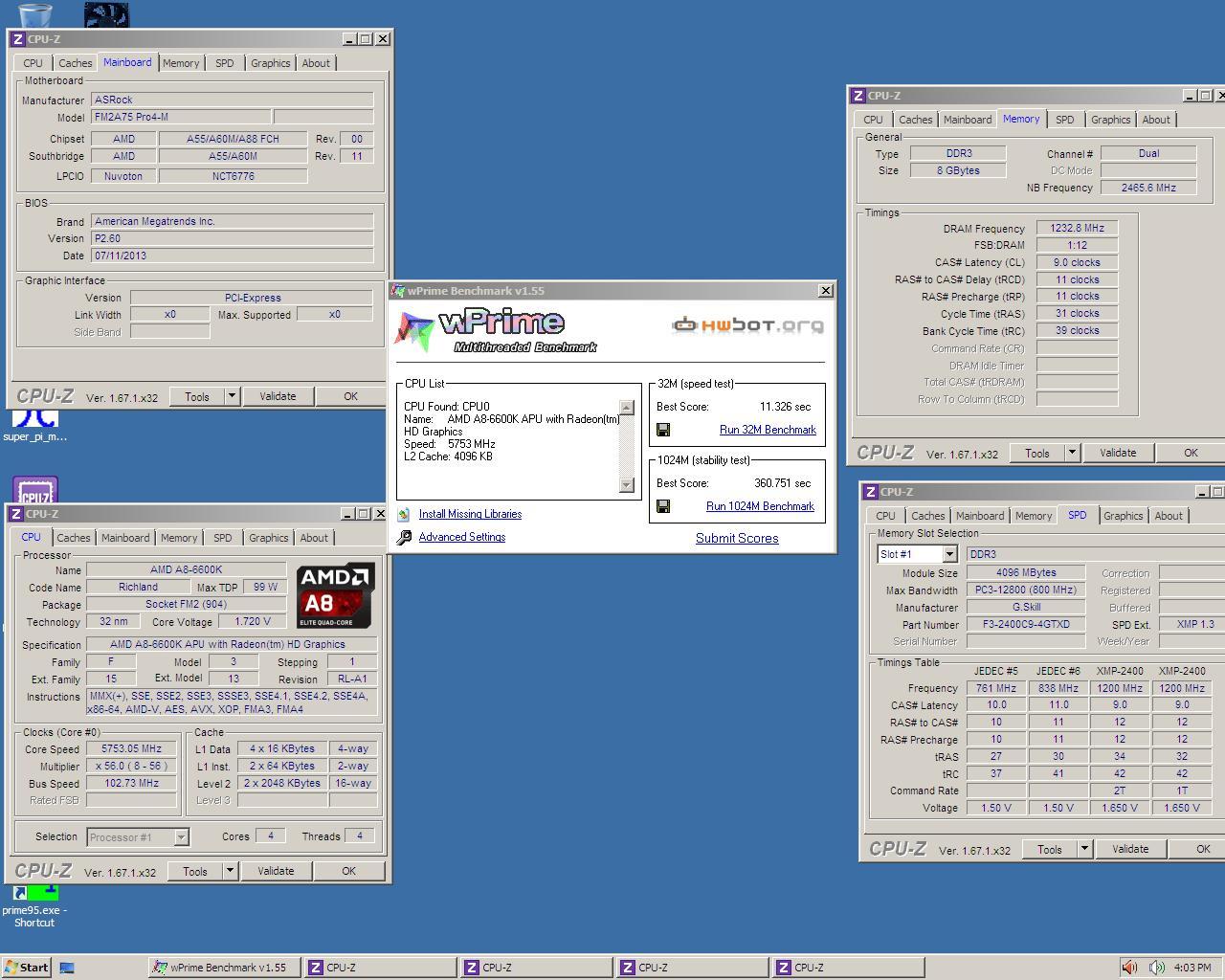Open the Slot #1 memory slot dropdown
The image size is (1225, 980).
[x=949, y=554]
